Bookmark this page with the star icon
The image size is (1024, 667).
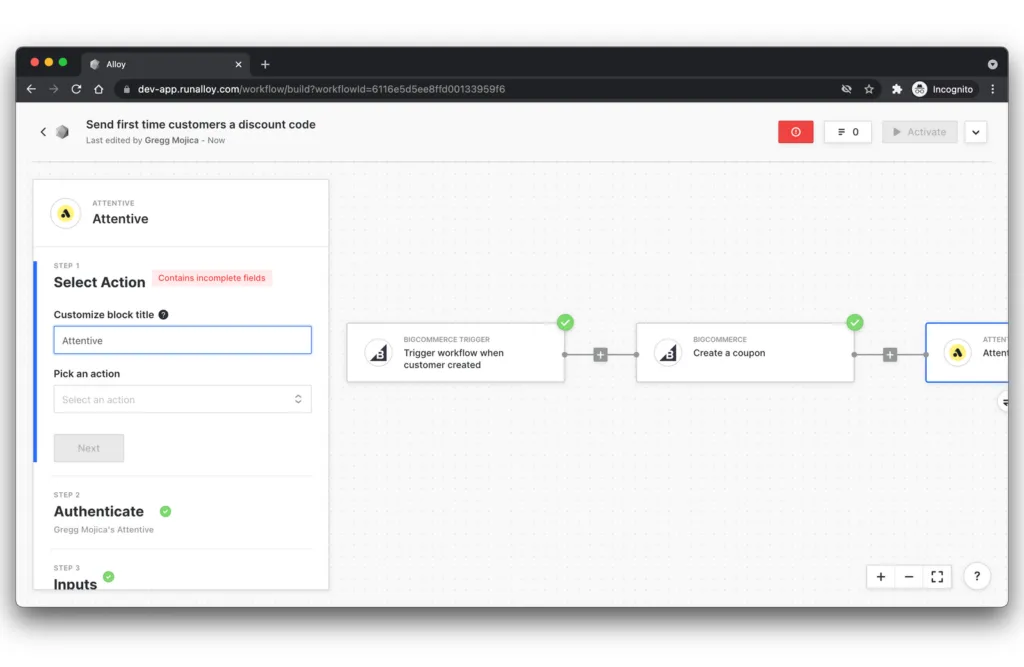(x=869, y=89)
